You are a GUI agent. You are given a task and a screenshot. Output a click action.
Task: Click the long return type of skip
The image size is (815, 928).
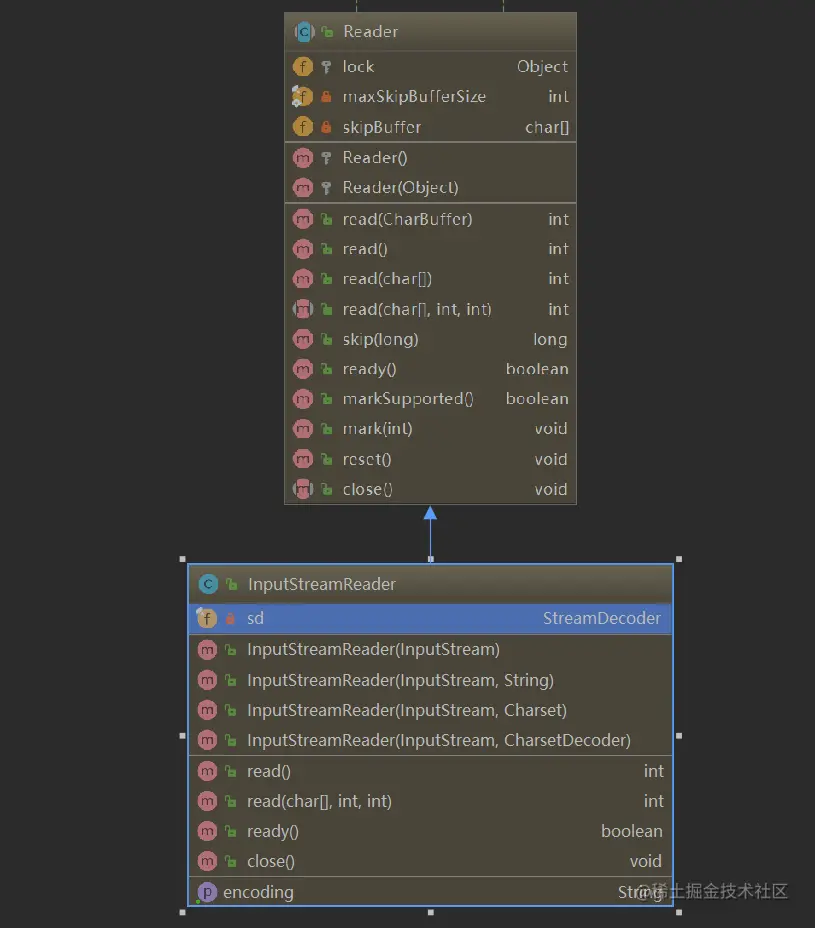click(550, 340)
